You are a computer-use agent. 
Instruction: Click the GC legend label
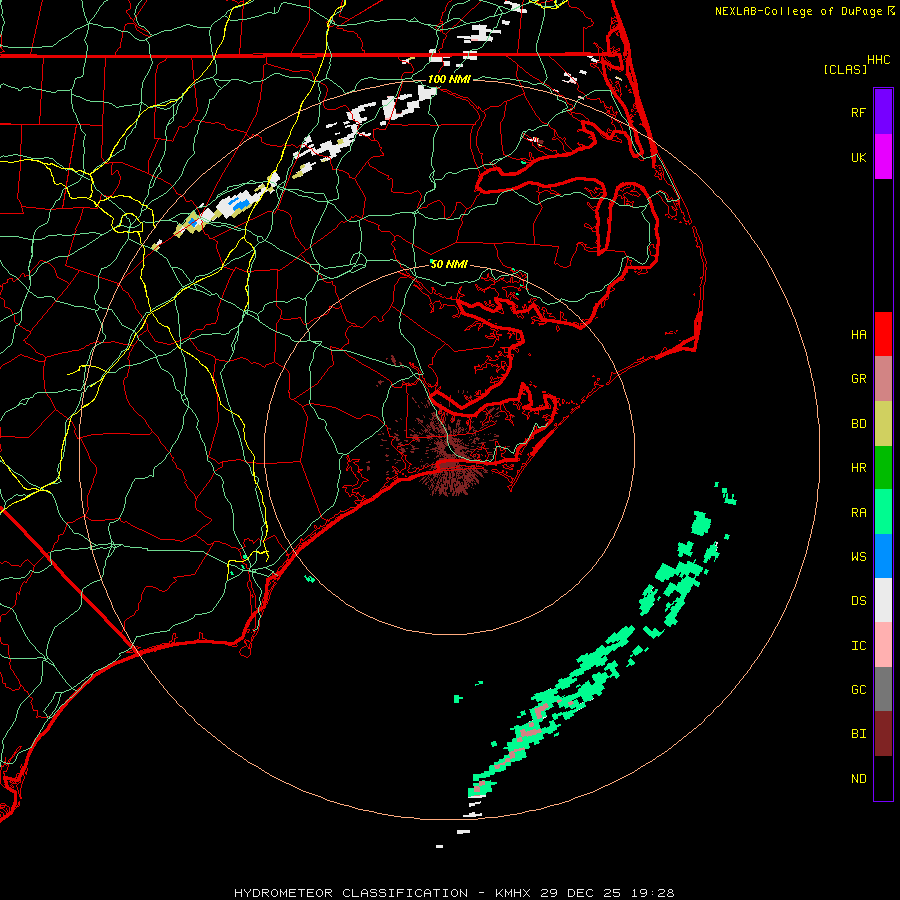858,690
